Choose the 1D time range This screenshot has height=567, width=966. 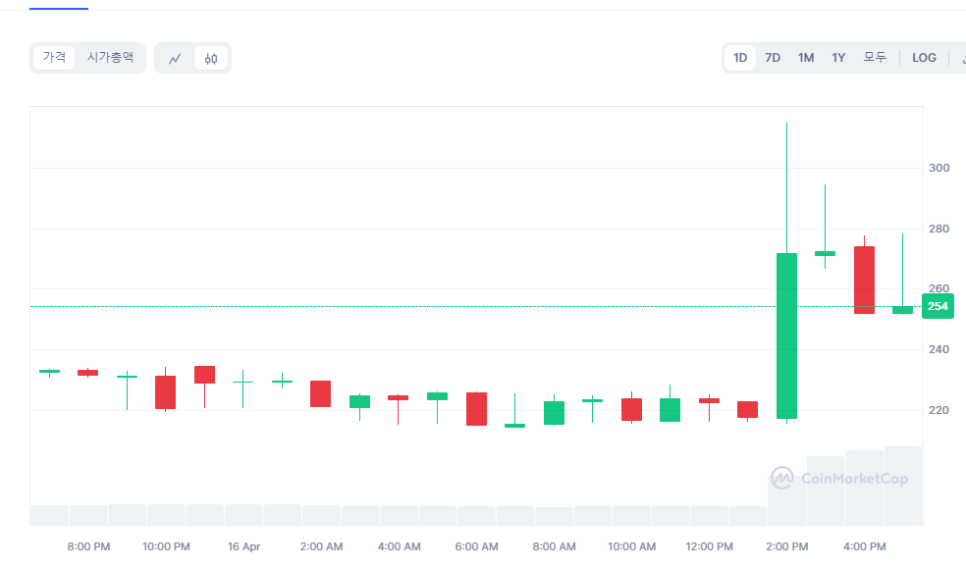740,58
